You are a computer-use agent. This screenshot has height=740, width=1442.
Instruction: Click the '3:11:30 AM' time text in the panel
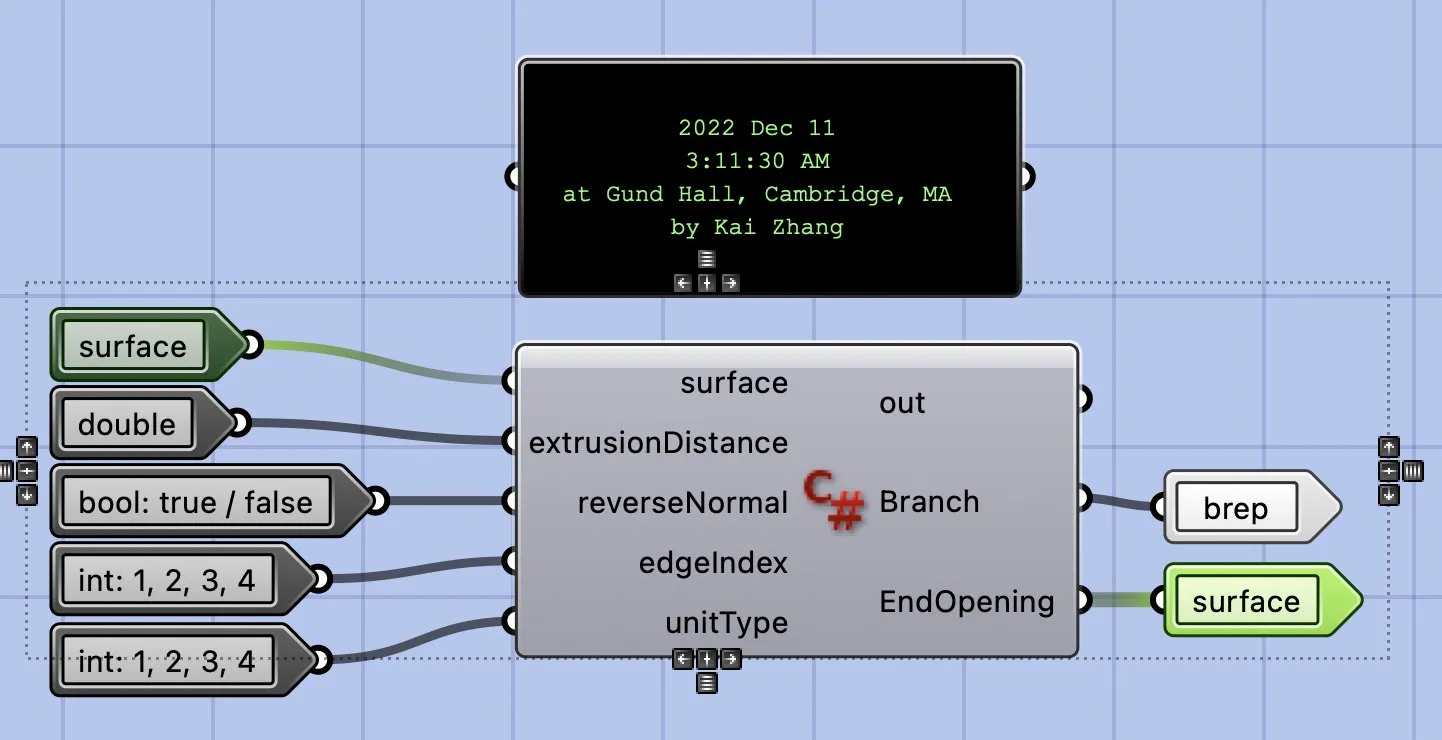coord(757,160)
